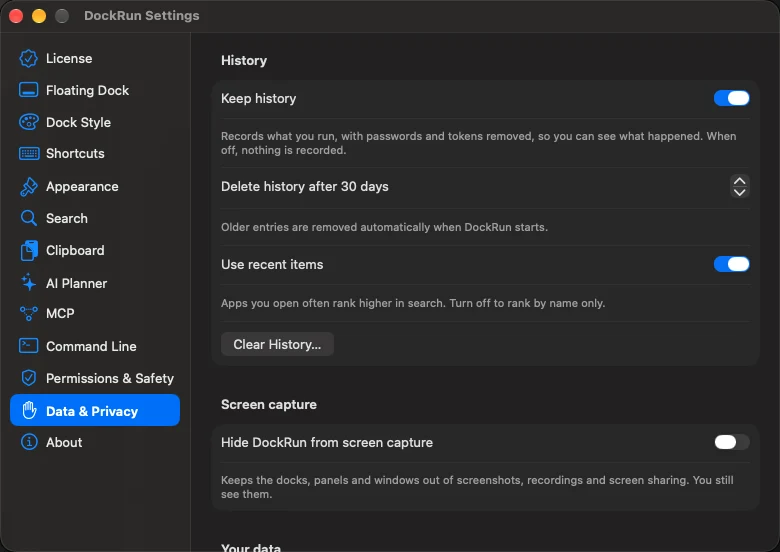
Task: Open the Floating Dock settings section
Action: pos(95,91)
